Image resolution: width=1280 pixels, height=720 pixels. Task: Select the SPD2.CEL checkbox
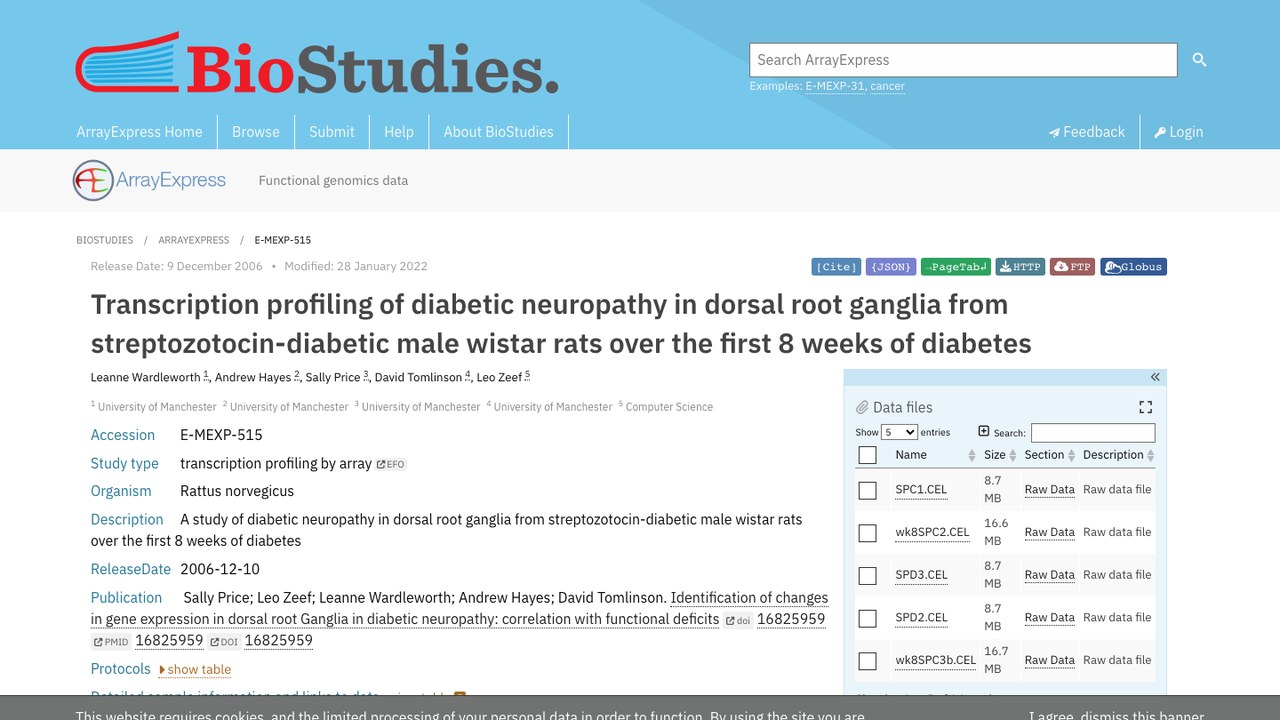click(x=867, y=618)
